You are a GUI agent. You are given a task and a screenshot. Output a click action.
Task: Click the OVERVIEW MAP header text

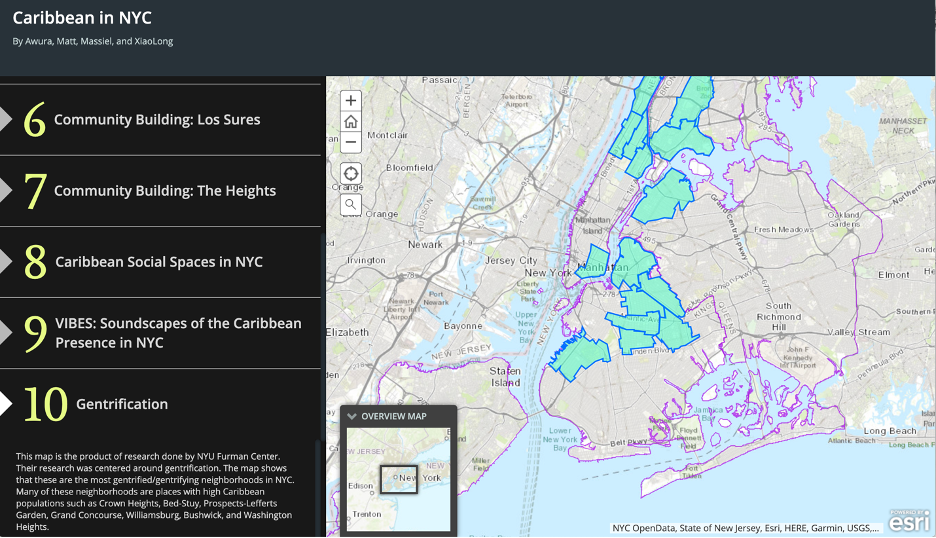[394, 416]
